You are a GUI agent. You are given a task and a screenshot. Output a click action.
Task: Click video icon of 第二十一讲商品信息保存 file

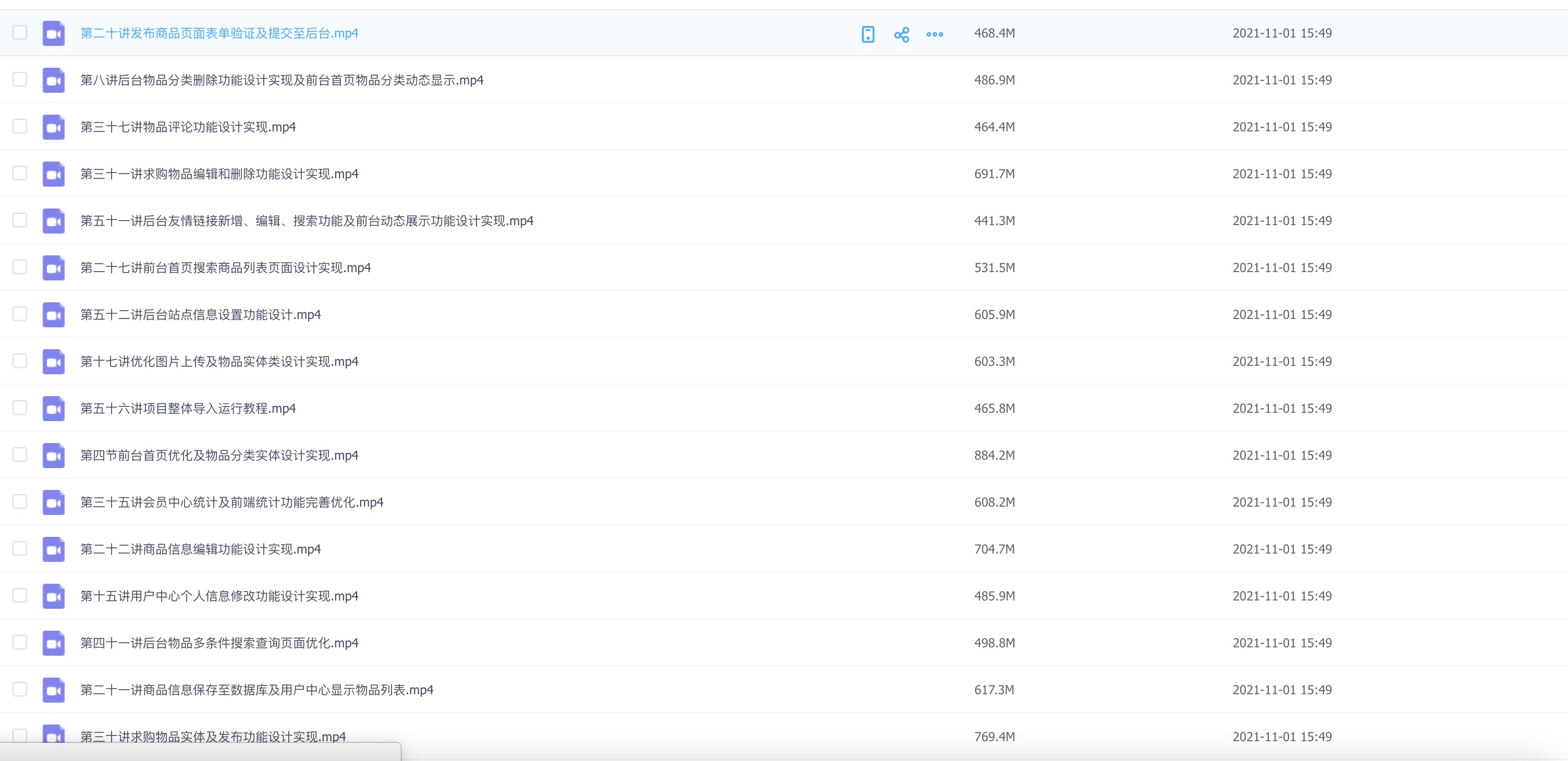54,690
